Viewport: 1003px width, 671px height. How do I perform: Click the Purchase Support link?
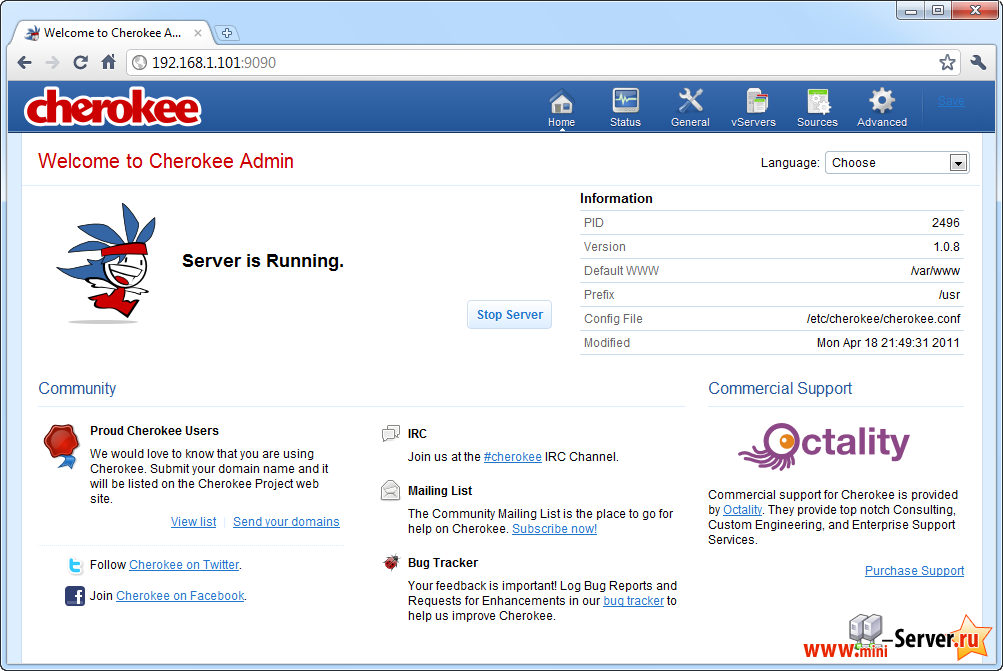914,571
